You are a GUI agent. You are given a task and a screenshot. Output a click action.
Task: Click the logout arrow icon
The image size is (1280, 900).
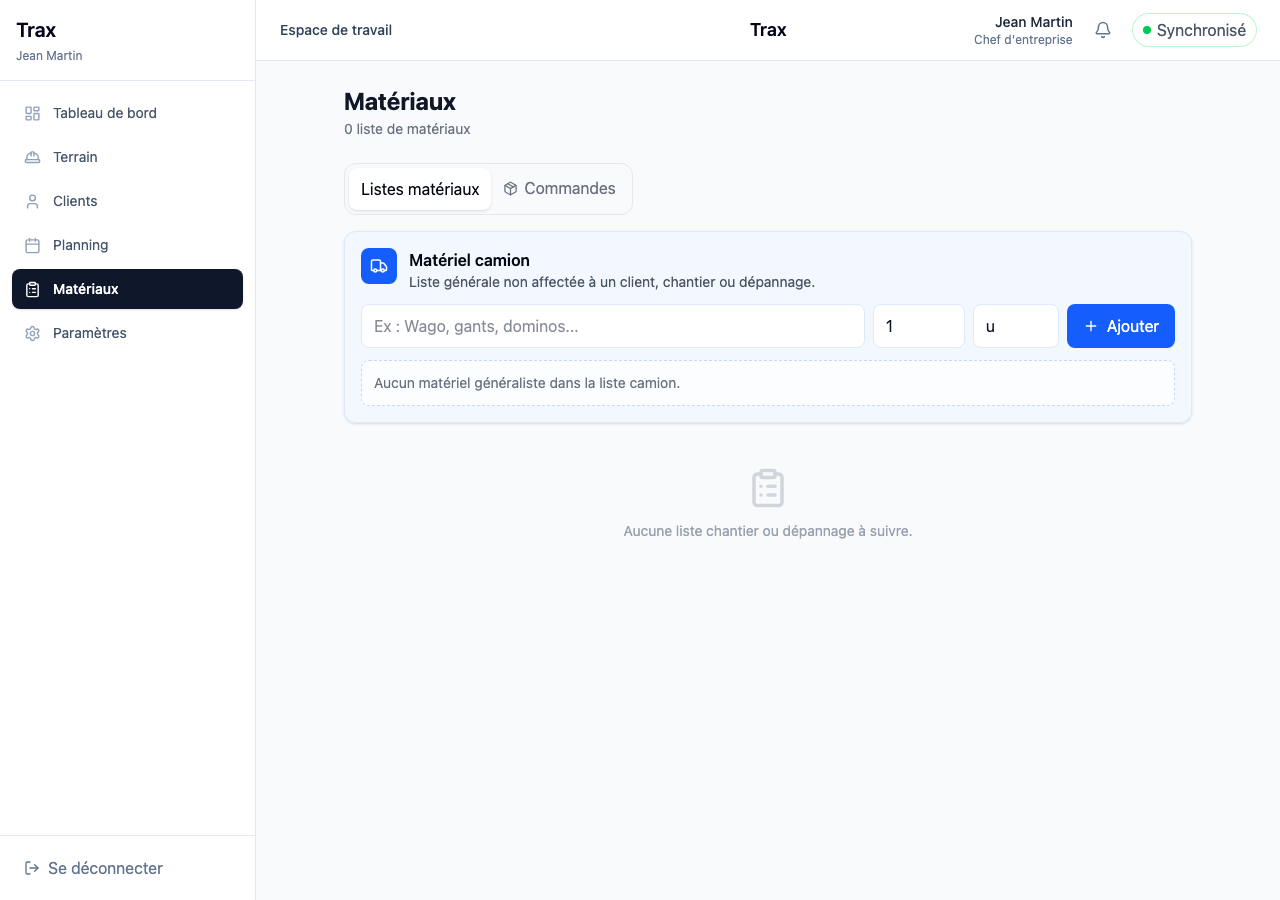[x=32, y=868]
